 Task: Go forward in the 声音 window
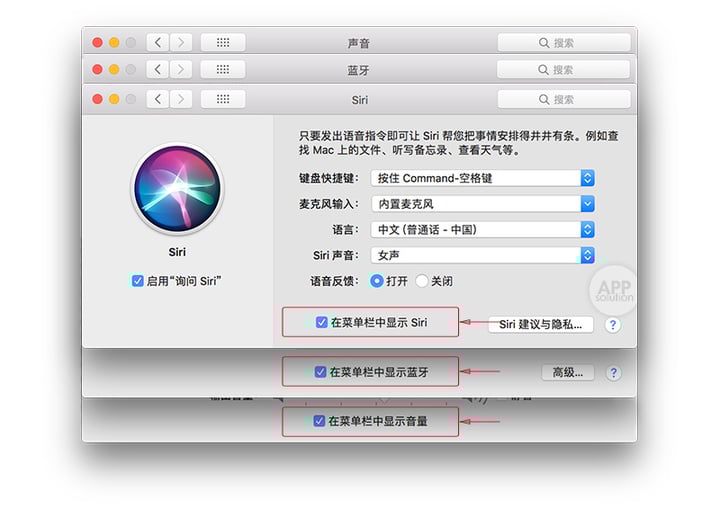click(181, 43)
